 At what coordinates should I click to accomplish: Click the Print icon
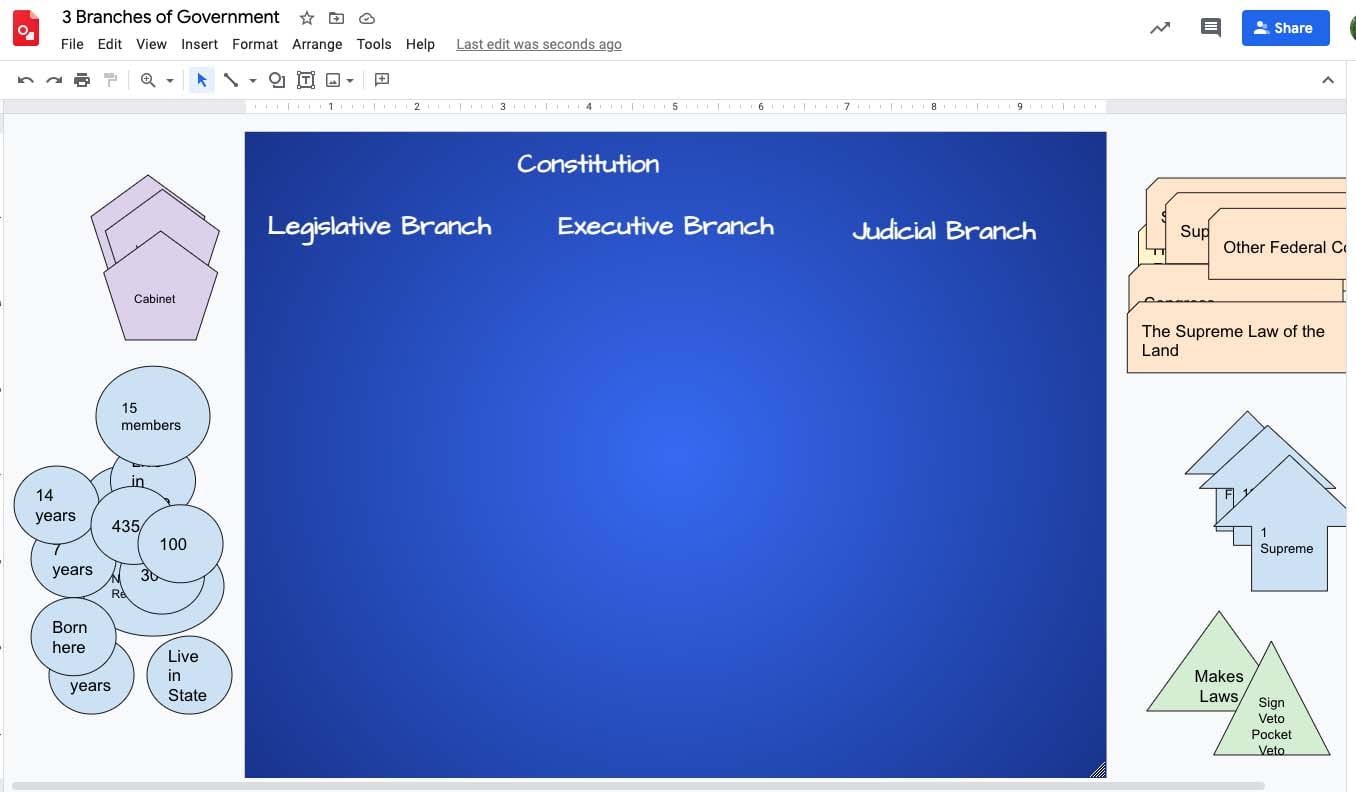[x=82, y=80]
